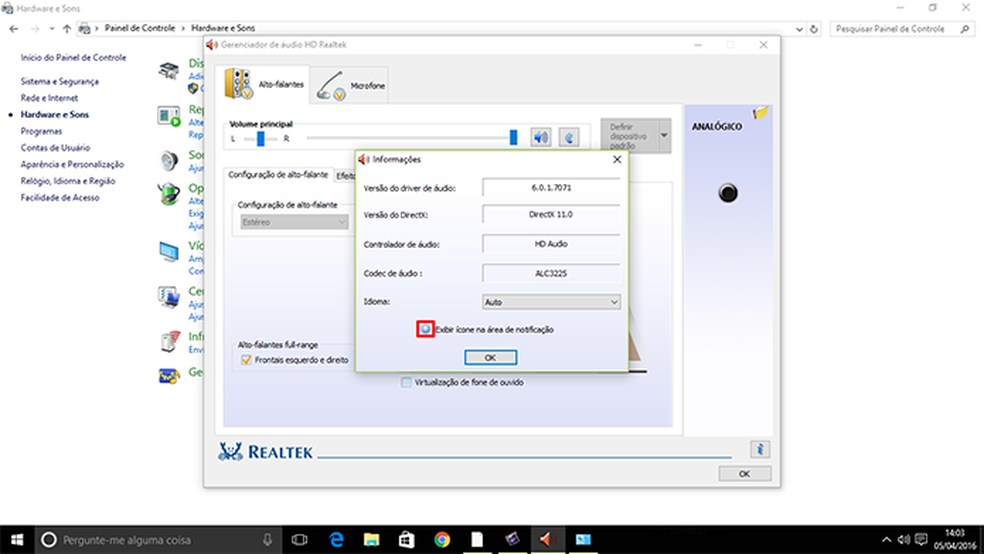Click the Cortana microphone icon

point(267,540)
